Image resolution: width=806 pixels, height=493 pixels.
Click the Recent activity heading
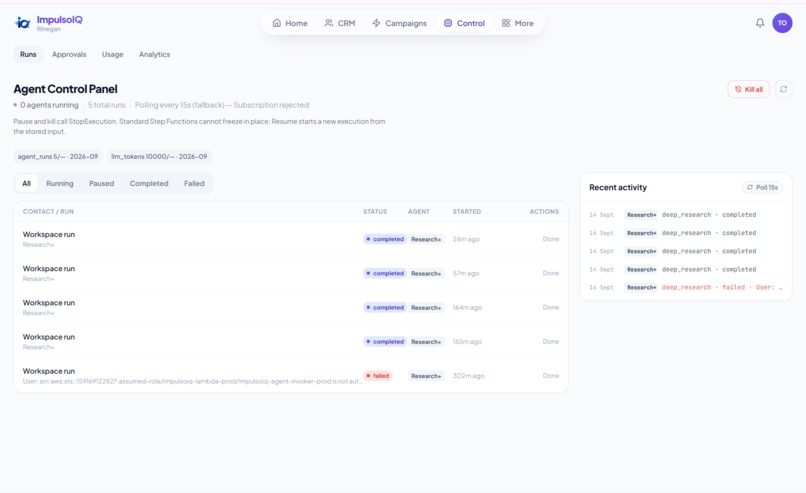(618, 187)
